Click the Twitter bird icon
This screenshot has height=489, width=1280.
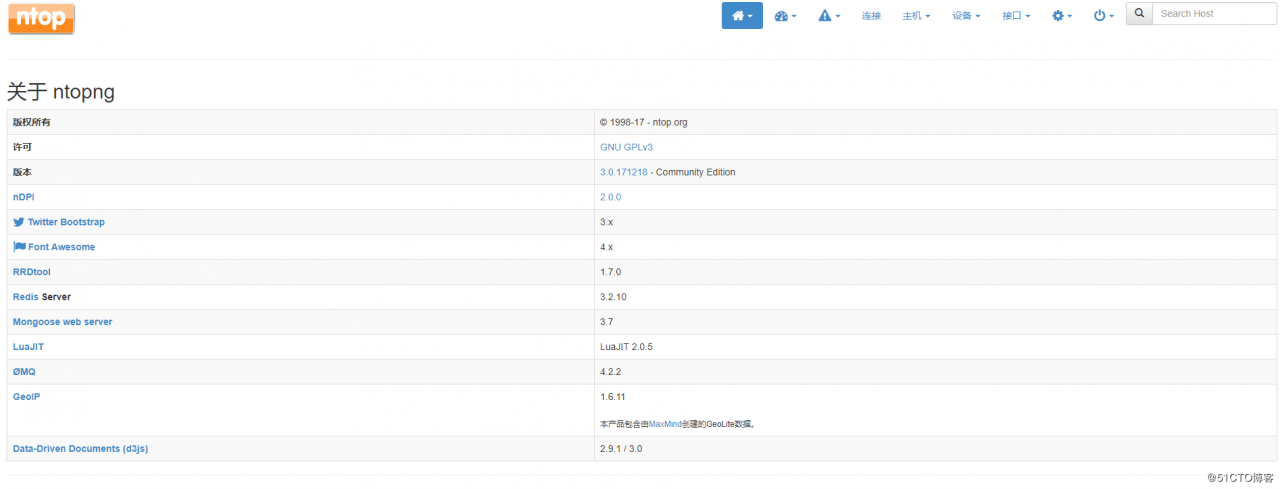19,222
